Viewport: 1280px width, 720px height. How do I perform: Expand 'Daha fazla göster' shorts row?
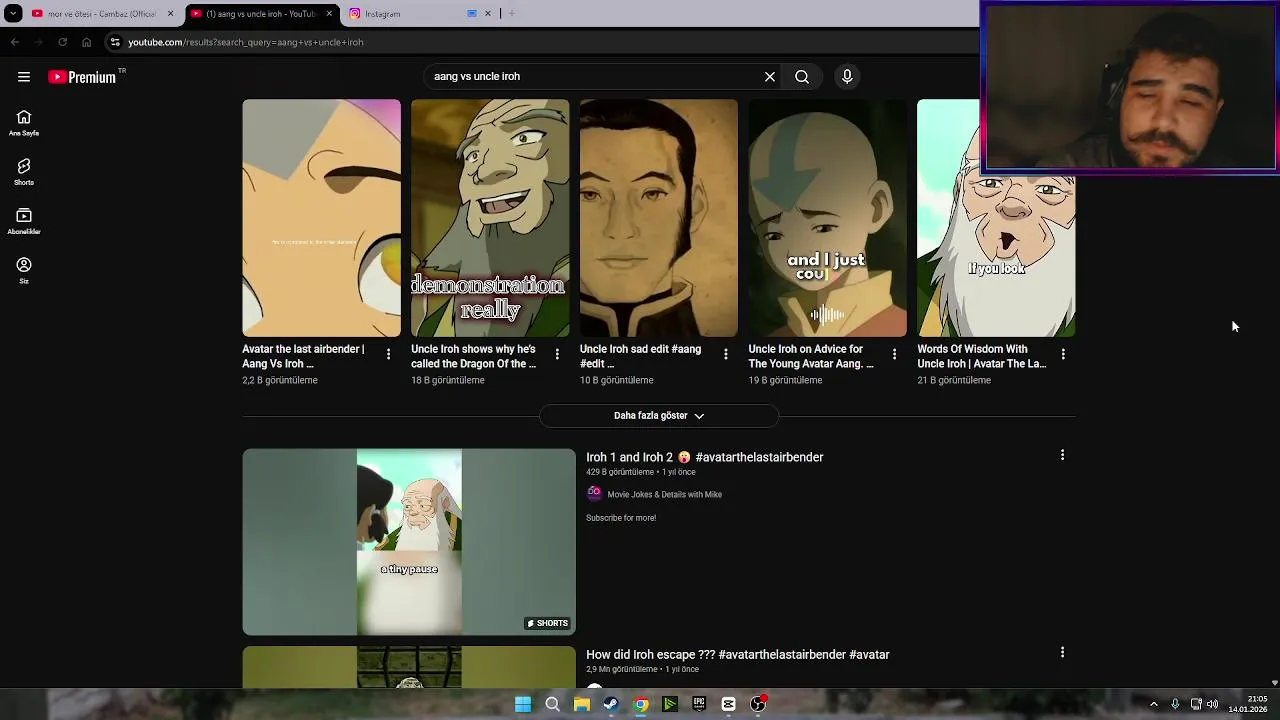coord(659,416)
